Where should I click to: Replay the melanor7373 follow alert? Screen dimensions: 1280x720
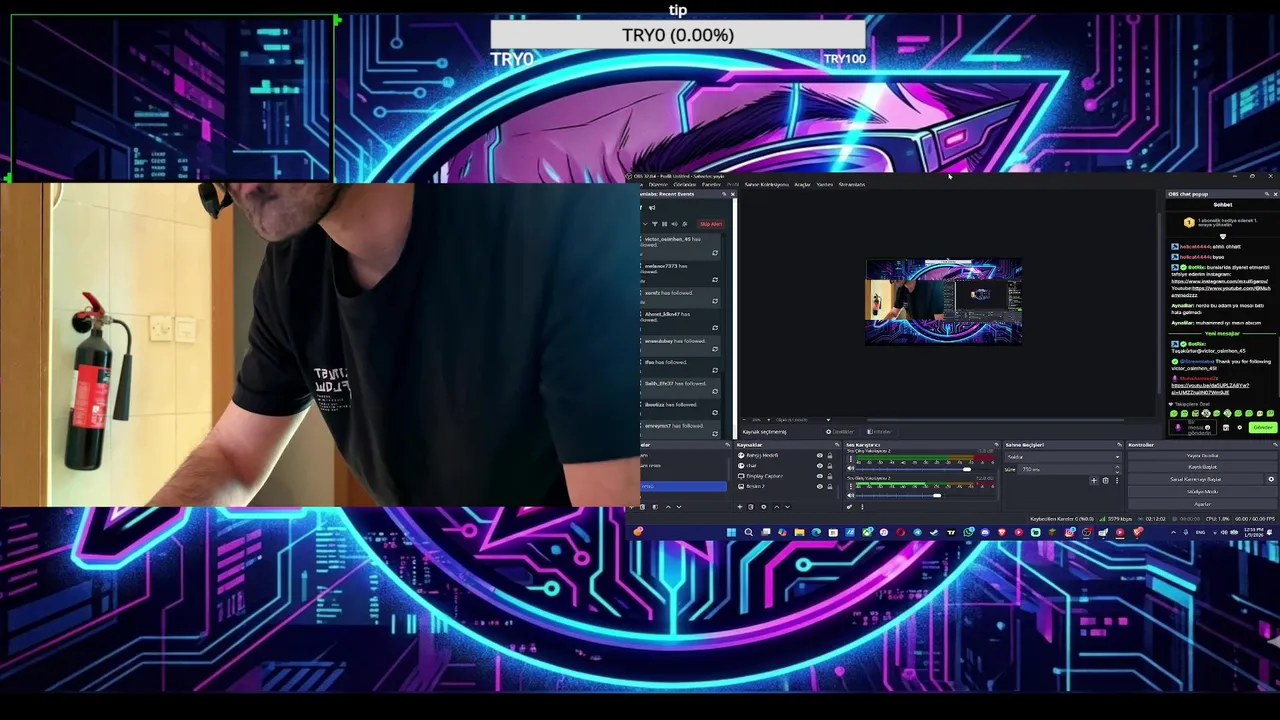(715, 279)
